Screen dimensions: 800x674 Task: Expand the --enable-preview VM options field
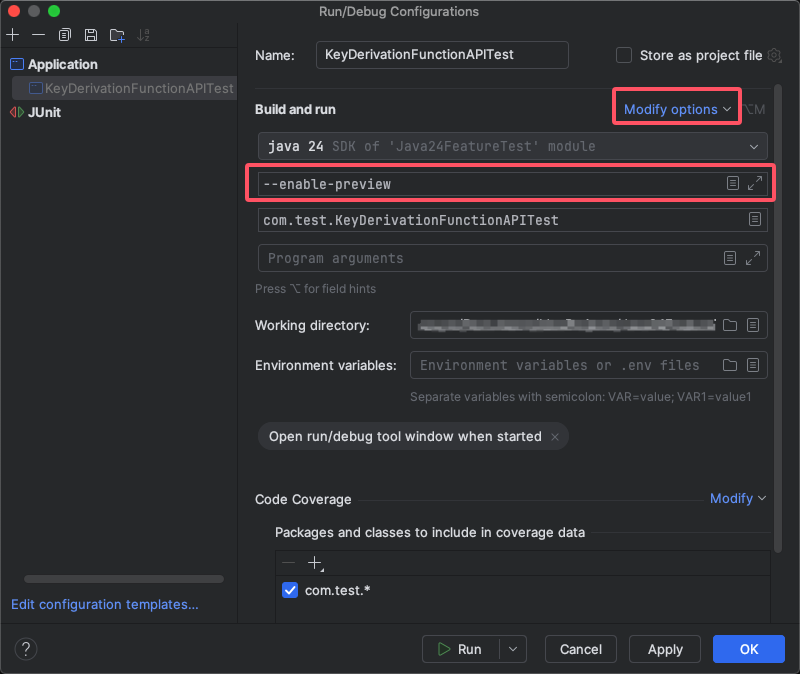755,182
